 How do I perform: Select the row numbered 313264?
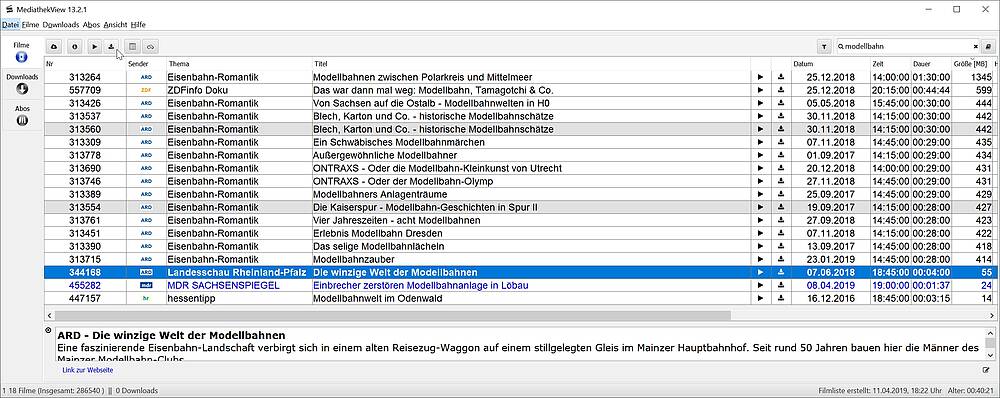click(x=518, y=77)
